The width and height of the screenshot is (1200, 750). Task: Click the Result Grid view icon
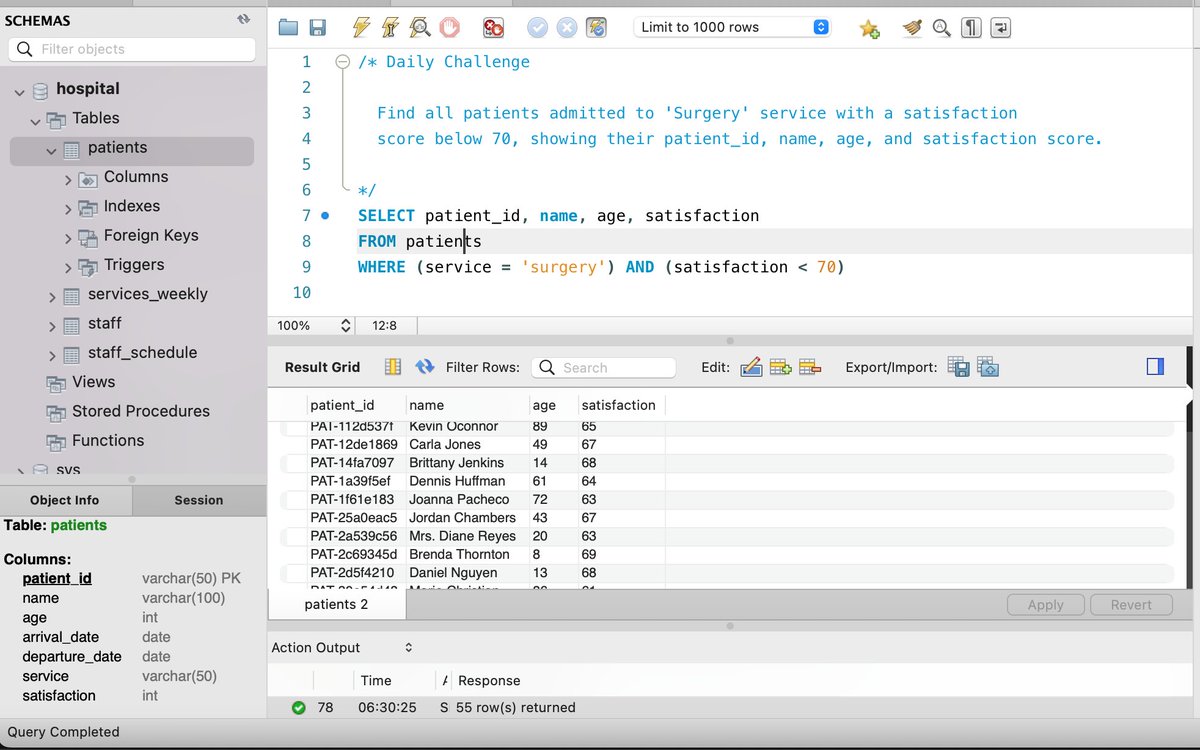(393, 367)
